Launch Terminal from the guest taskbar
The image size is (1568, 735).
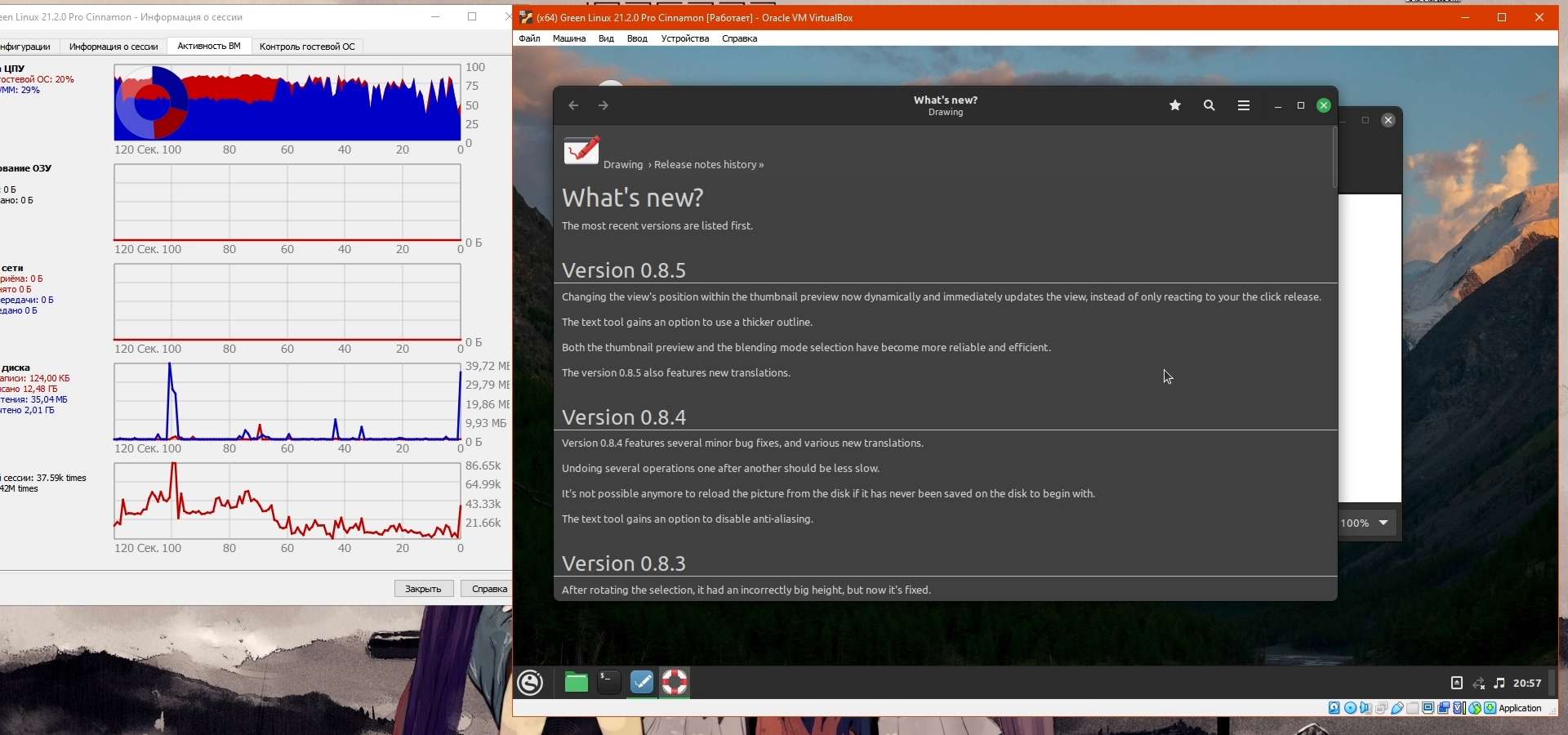click(609, 683)
